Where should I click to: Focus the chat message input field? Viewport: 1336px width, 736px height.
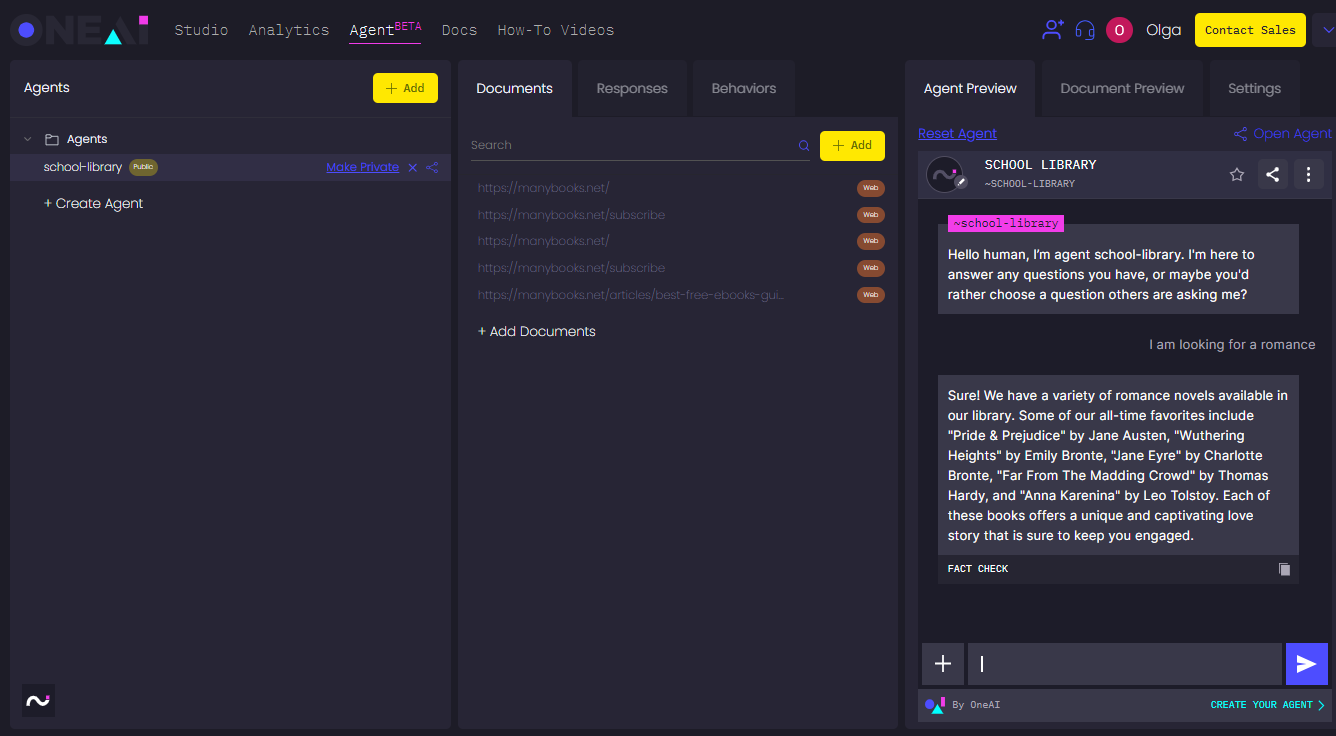1125,664
